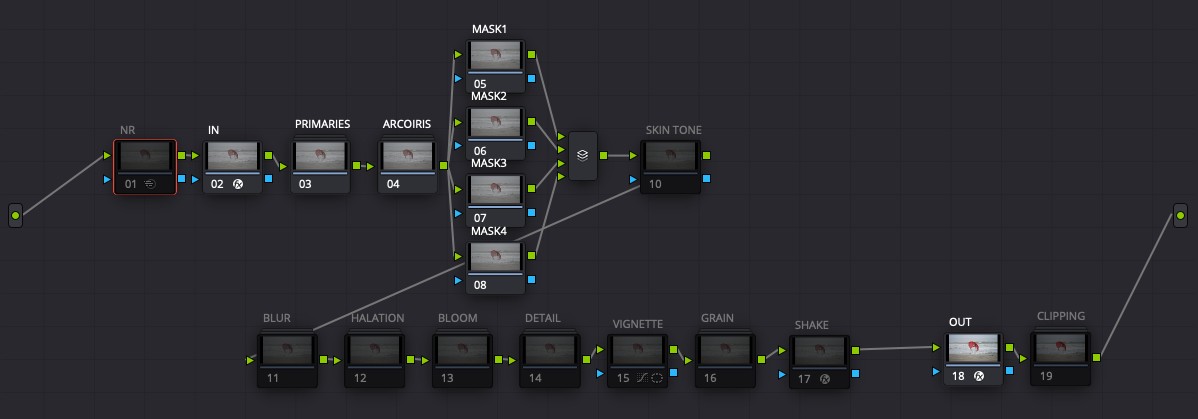This screenshot has height=419, width=1198.
Task: Click the green RGB output of node 04
Action: tap(443, 165)
